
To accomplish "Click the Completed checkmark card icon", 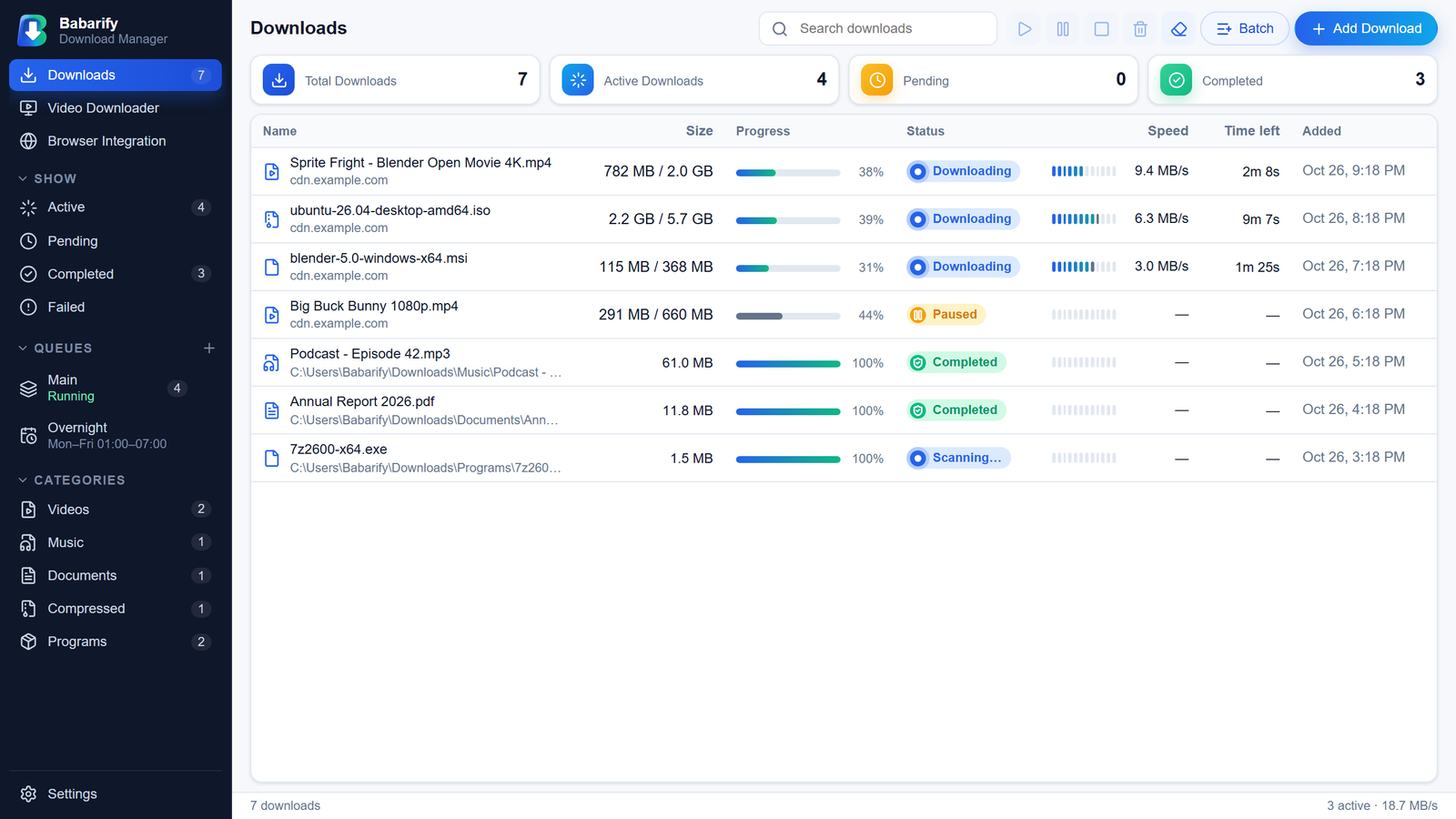I will 1177,80.
